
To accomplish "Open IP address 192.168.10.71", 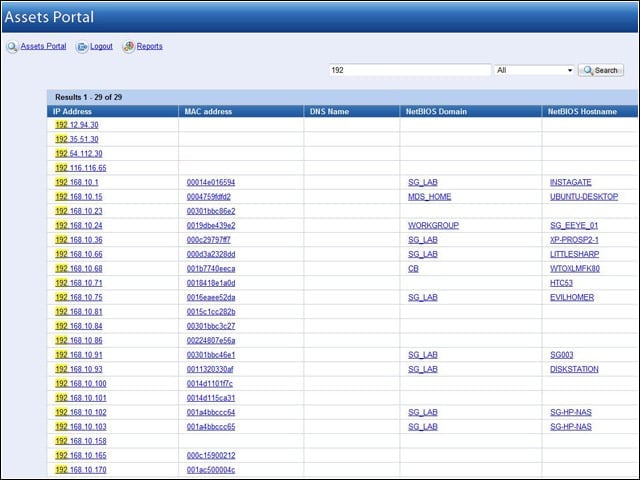I will (x=79, y=283).
